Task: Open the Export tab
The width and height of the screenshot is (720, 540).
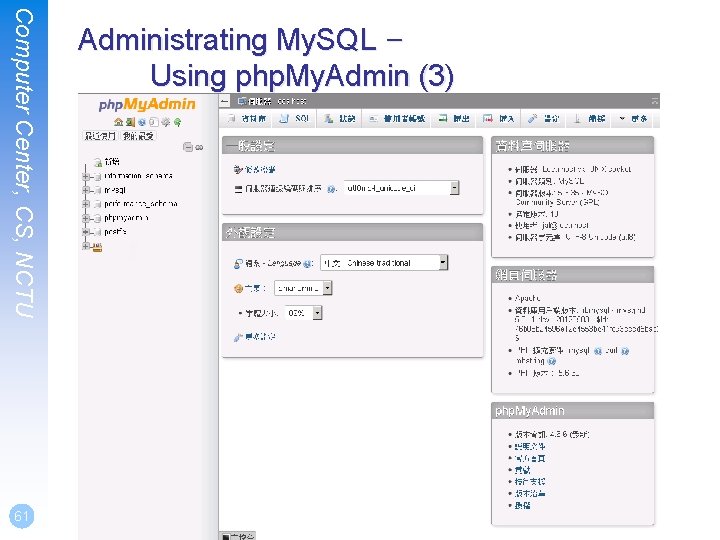Action: point(454,118)
